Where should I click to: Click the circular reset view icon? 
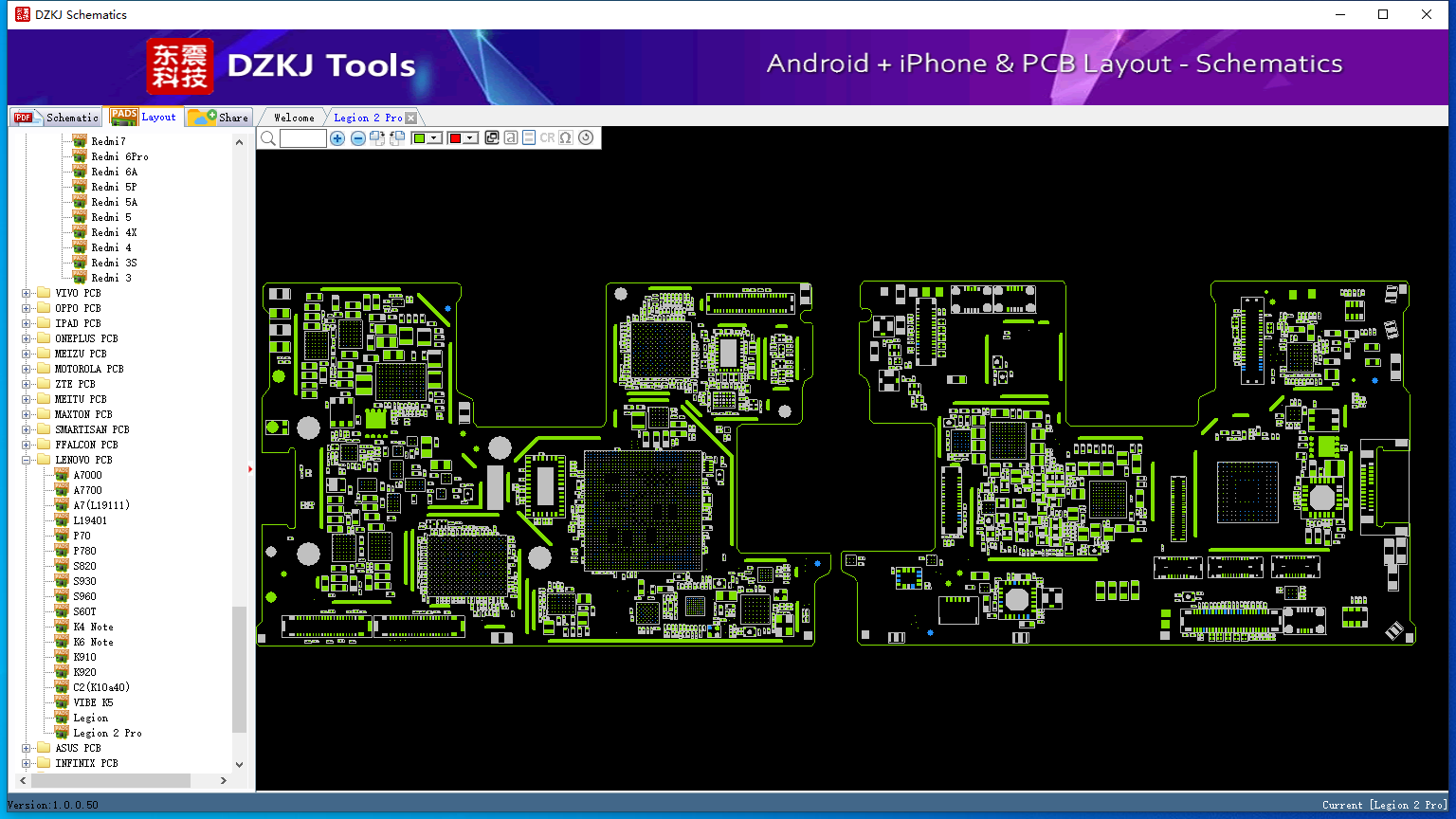click(x=586, y=138)
